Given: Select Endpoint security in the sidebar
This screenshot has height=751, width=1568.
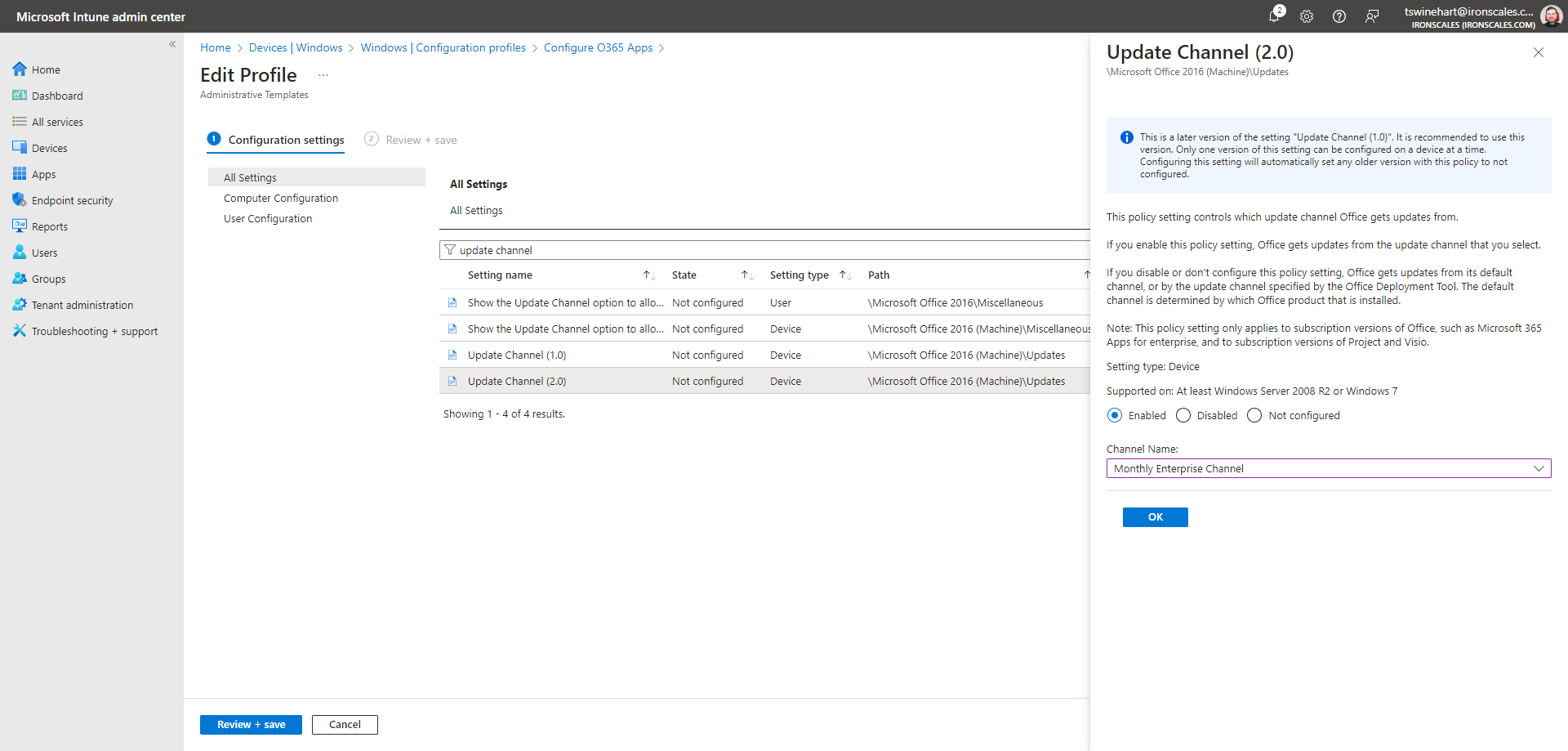Looking at the screenshot, I should [x=72, y=199].
